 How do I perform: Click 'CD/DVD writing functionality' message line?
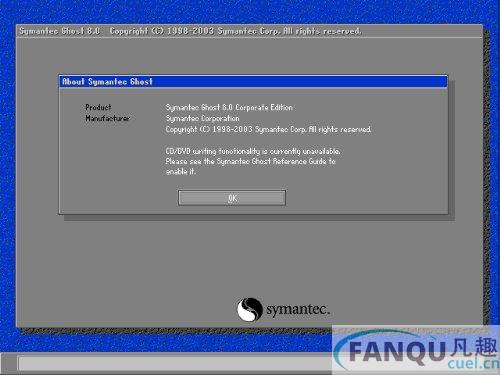(x=253, y=151)
